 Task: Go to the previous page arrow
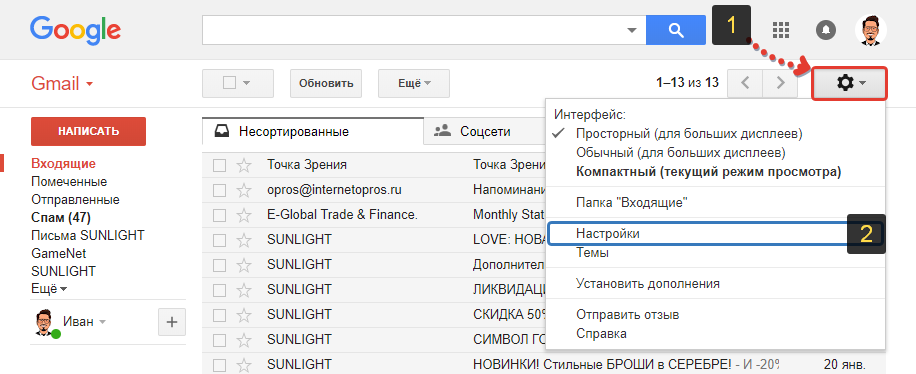tap(745, 83)
